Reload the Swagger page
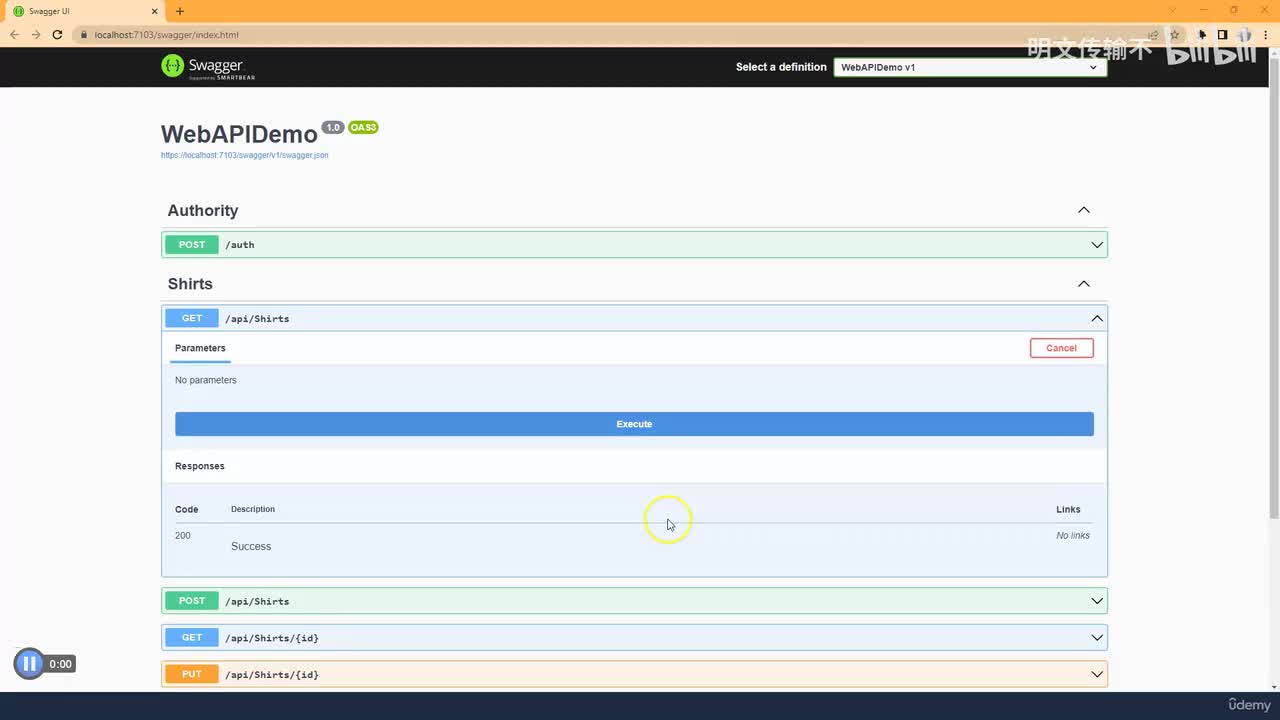1280x720 pixels. (57, 35)
